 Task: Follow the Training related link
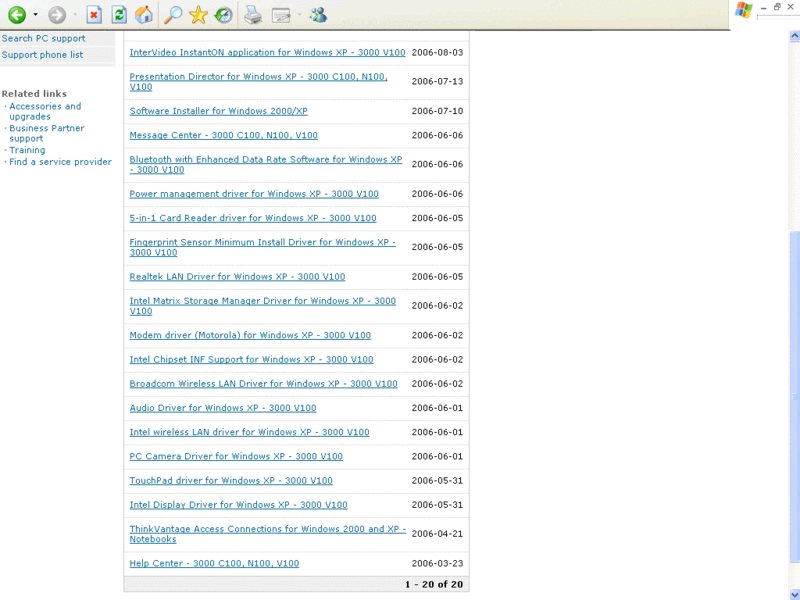point(27,150)
